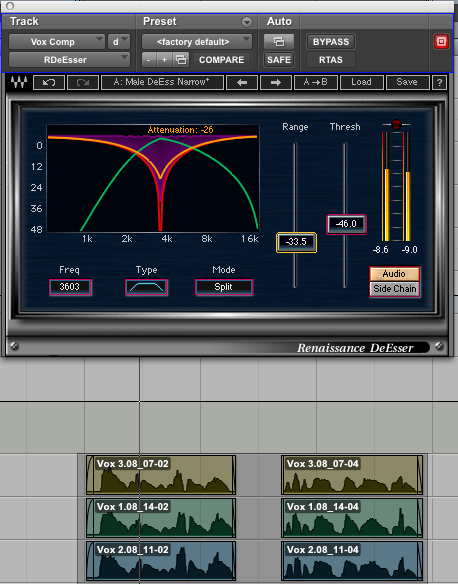458x584 pixels.
Task: Toggle BYPASS on the plugin
Action: click(331, 42)
